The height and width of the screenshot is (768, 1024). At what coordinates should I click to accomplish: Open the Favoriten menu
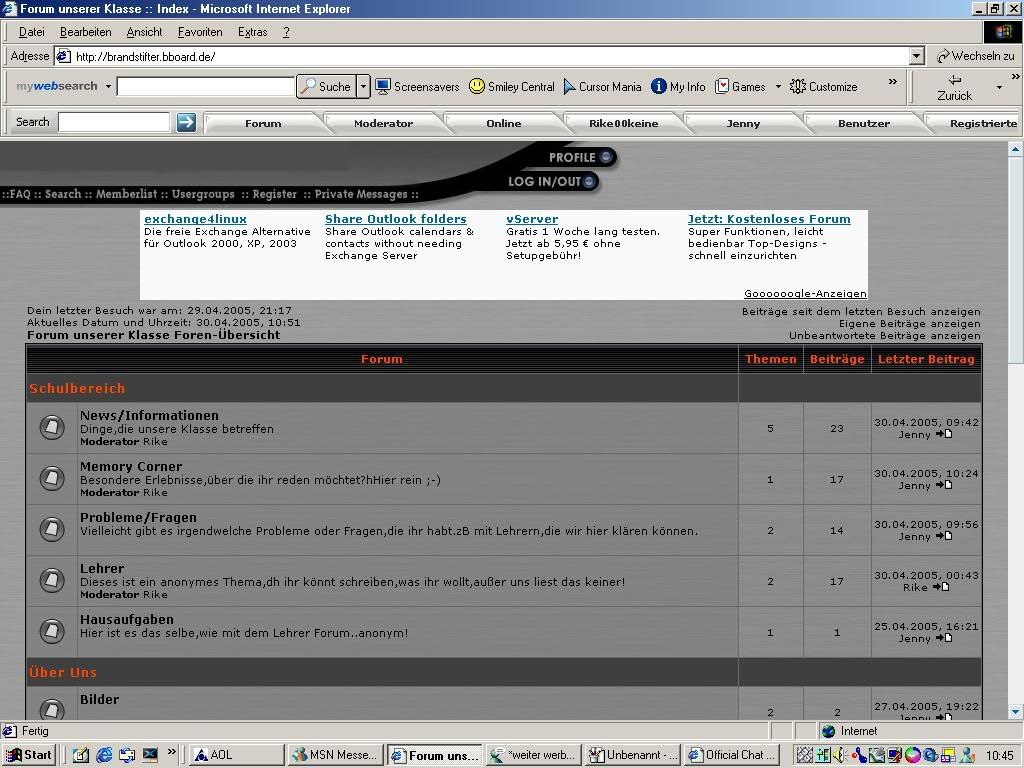pyautogui.click(x=200, y=32)
